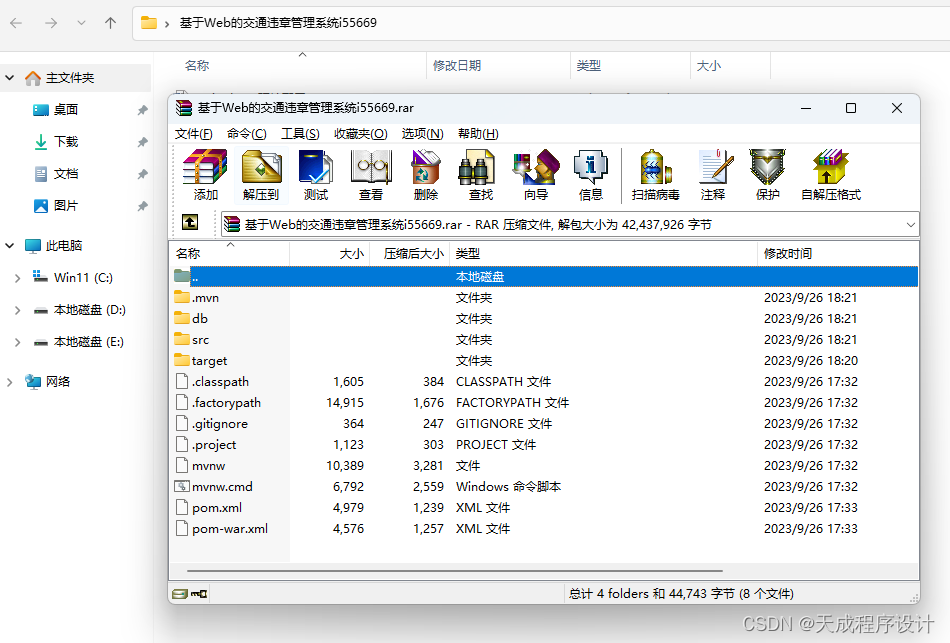
Task: Click the 信息 (Info) toolbar icon
Action: point(590,168)
